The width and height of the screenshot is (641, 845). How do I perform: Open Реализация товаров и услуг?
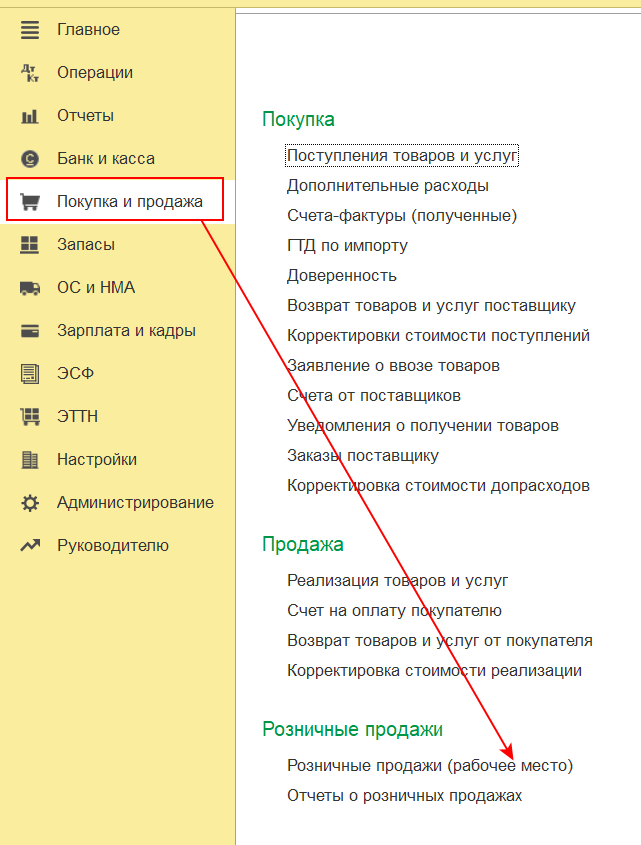coord(398,580)
